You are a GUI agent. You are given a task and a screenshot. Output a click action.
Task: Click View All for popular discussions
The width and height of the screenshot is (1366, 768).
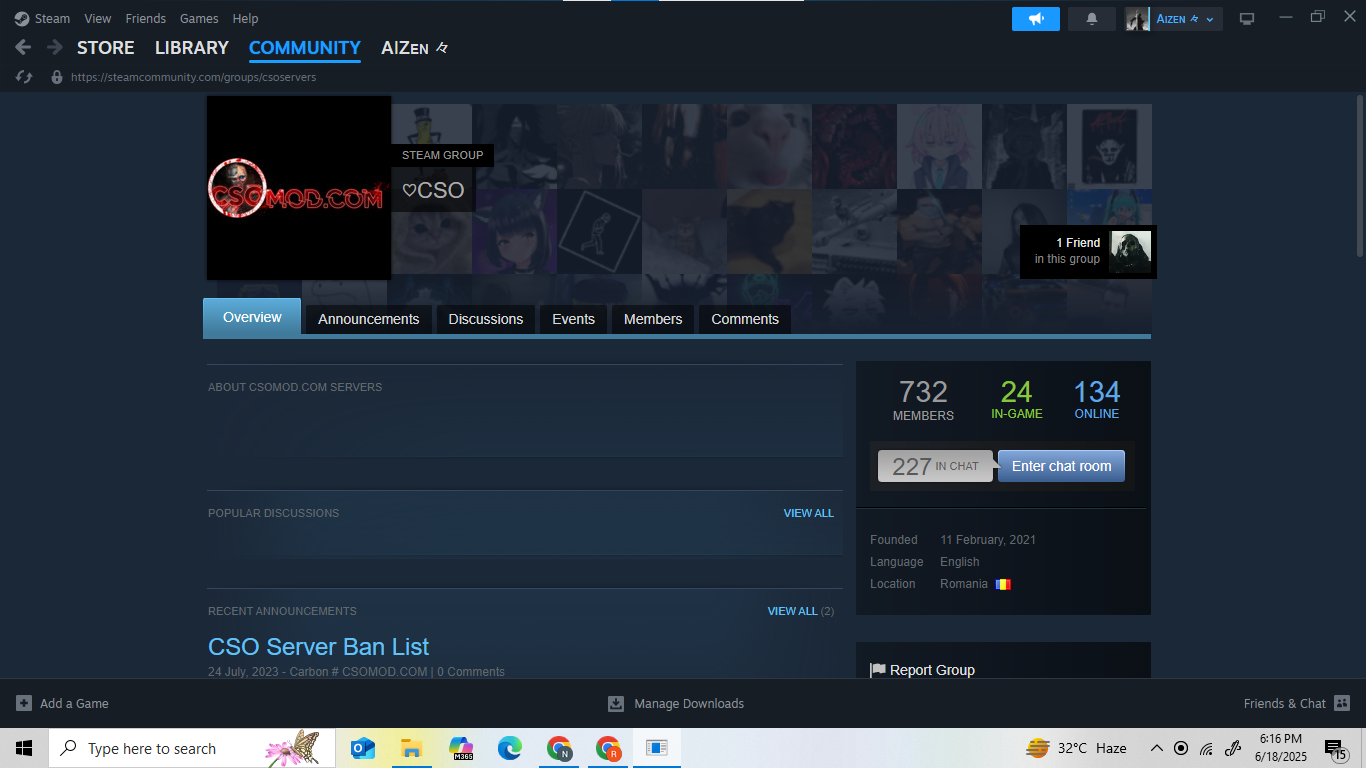click(x=808, y=513)
